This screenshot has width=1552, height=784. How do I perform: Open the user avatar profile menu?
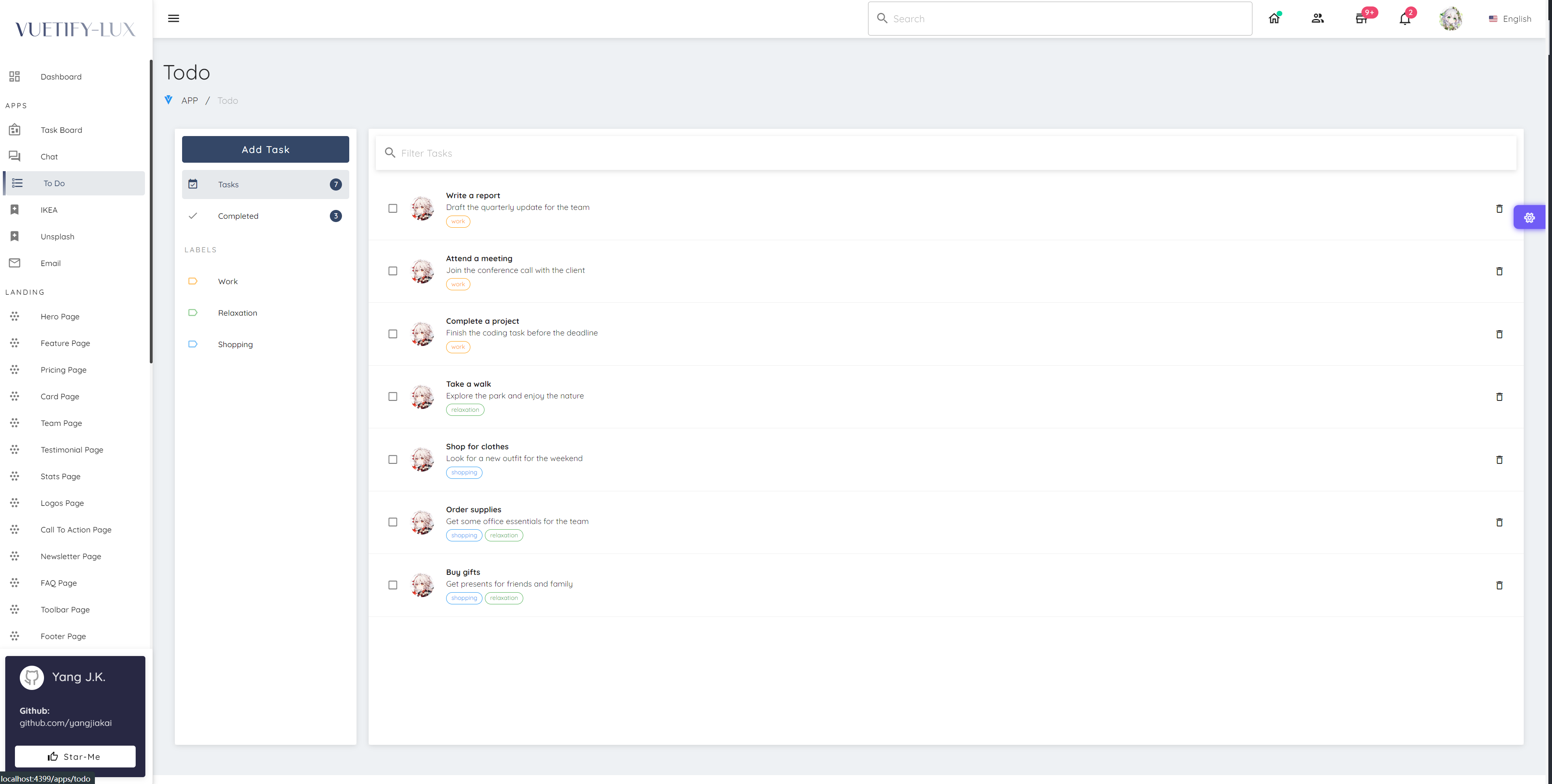coord(1450,19)
